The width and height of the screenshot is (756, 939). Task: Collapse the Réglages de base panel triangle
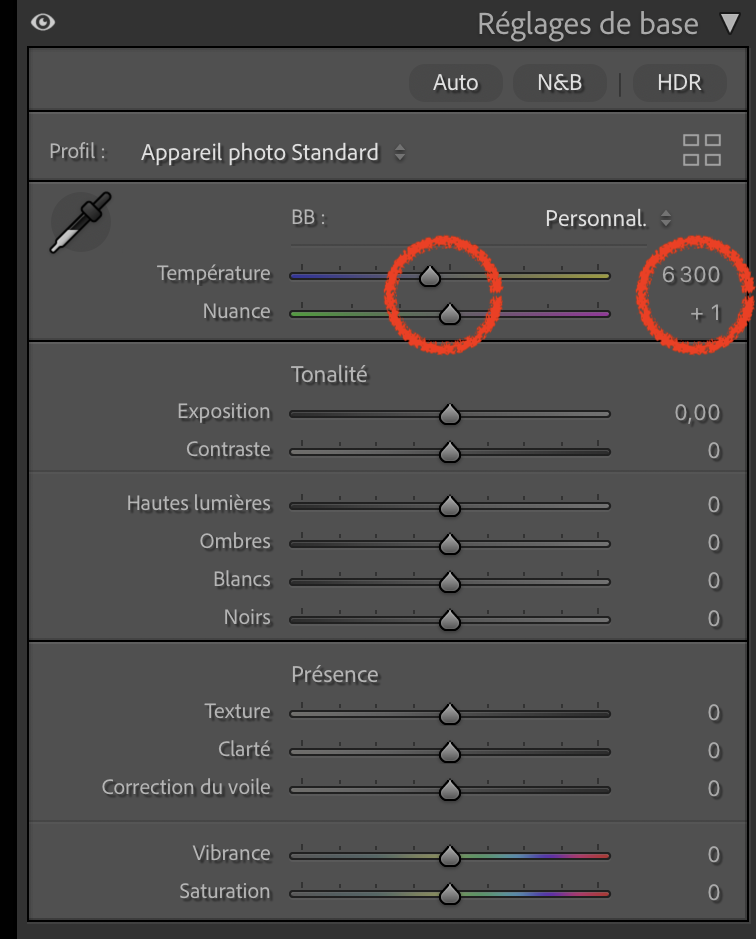click(730, 24)
